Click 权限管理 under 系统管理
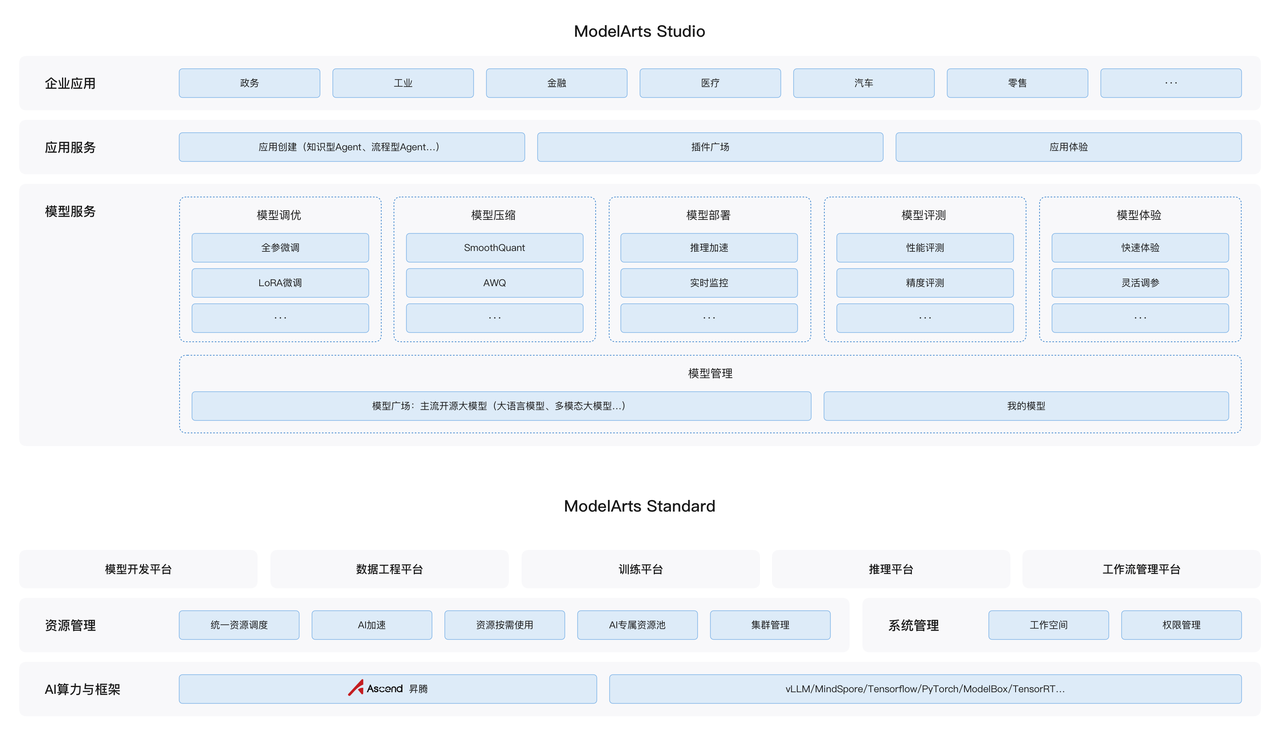This screenshot has height=729, width=1280. [1181, 625]
